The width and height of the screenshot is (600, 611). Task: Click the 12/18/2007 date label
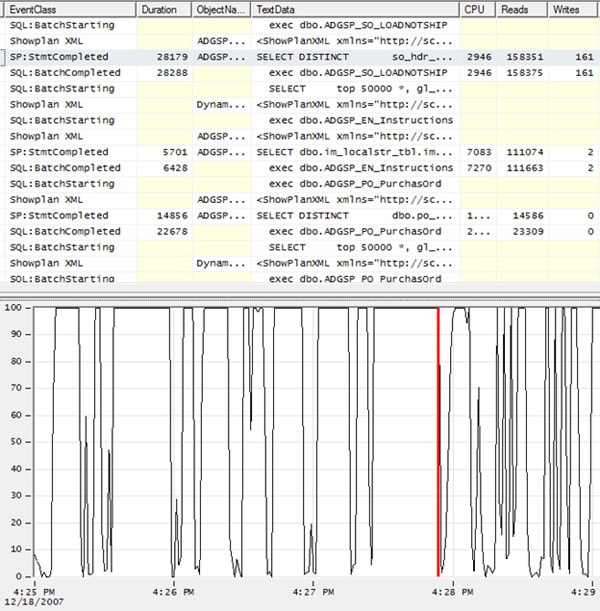34,602
